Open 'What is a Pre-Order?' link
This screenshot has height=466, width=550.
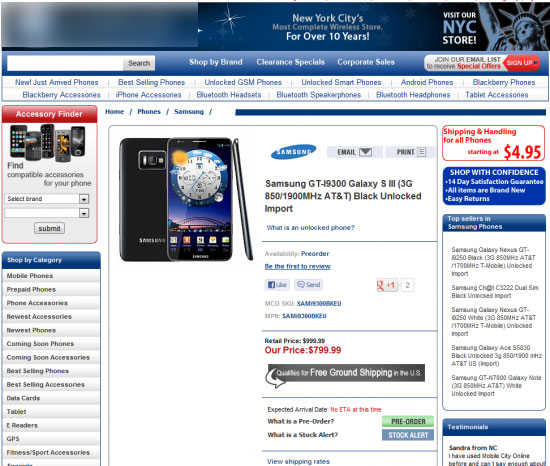pyautogui.click(x=301, y=421)
